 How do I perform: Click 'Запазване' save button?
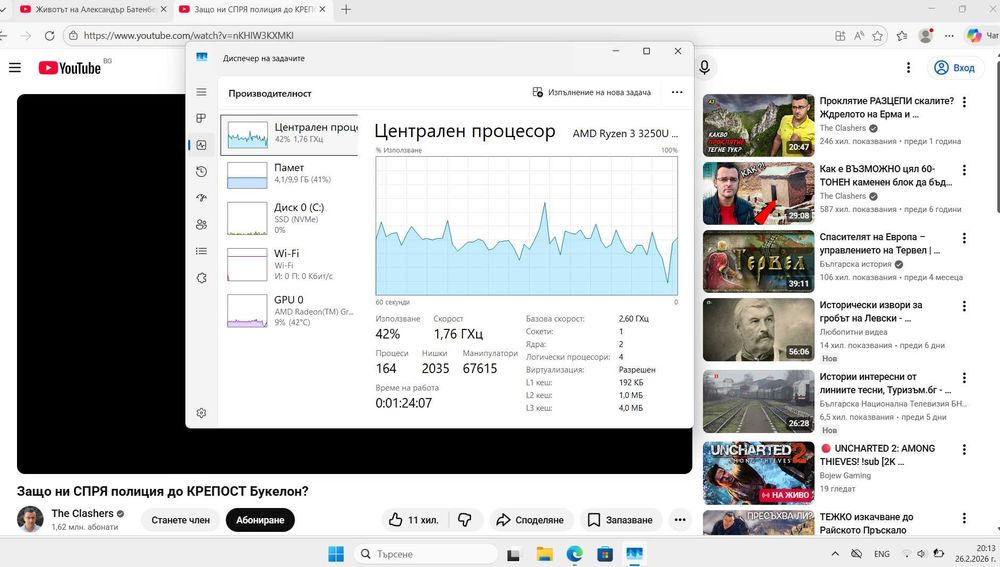621,520
